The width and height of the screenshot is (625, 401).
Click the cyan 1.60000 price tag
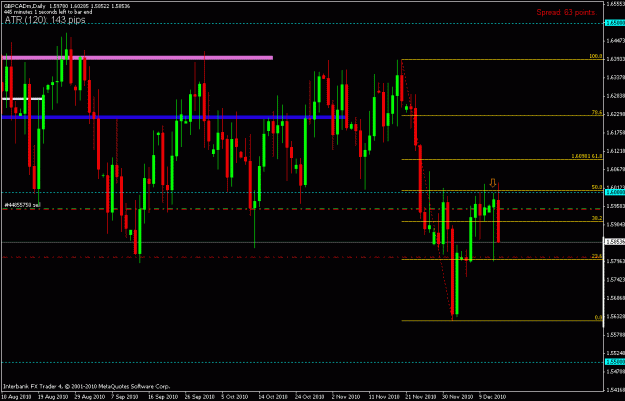point(615,192)
